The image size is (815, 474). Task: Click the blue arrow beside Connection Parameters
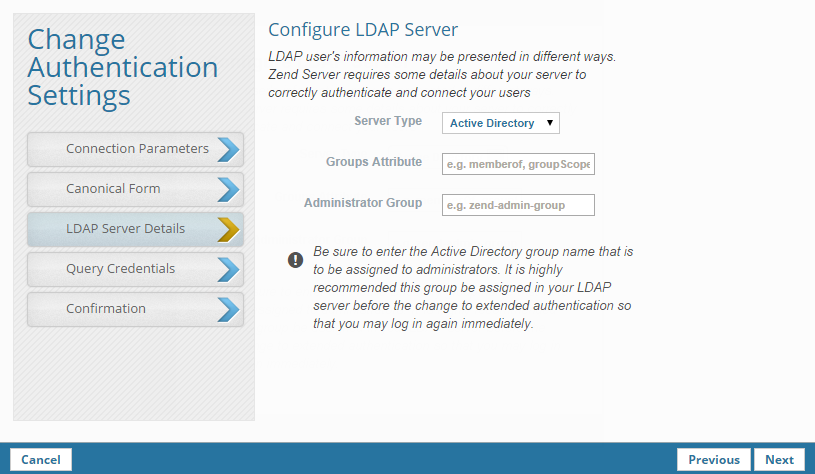[228, 149]
